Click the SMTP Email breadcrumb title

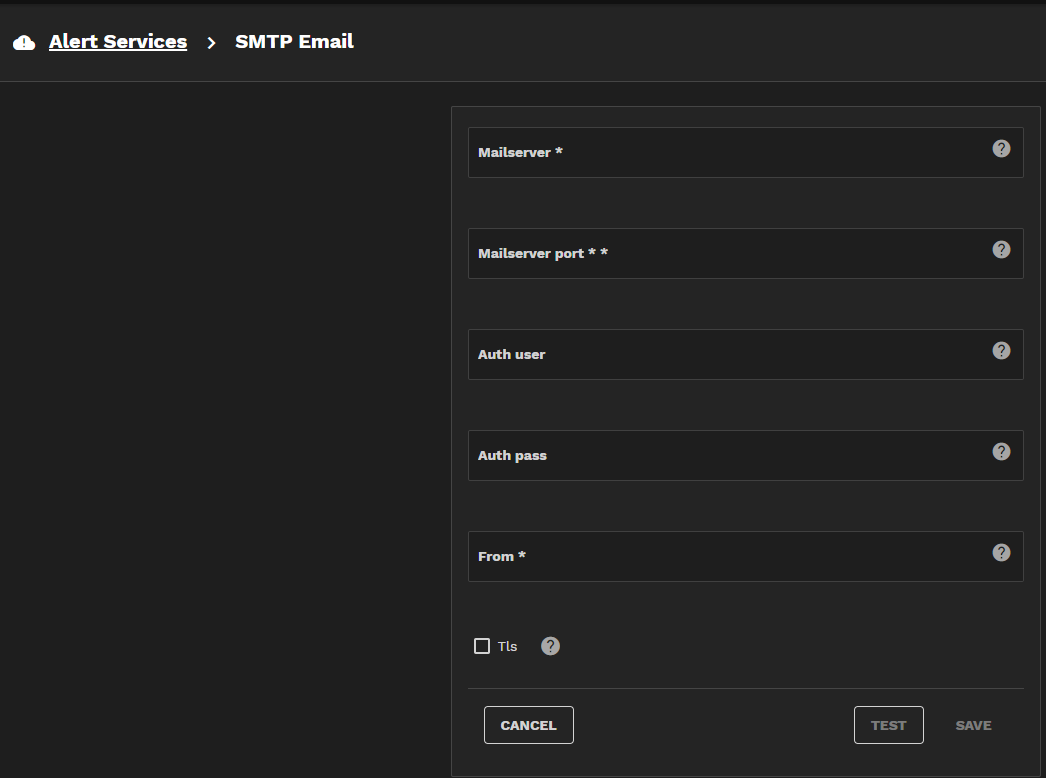pos(294,42)
